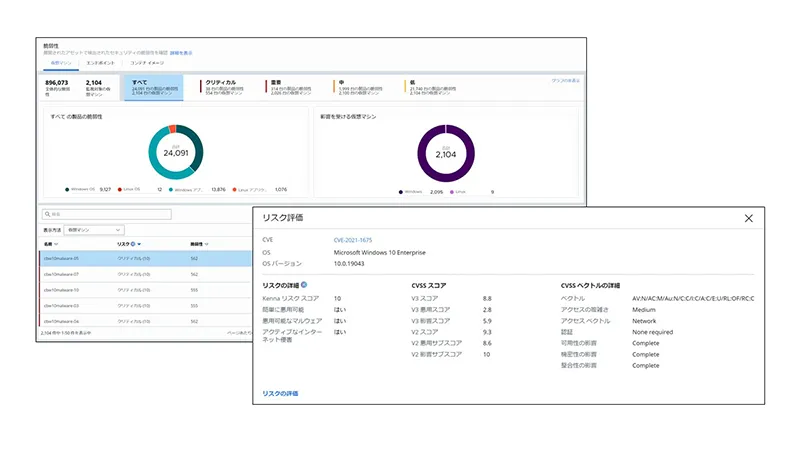Screen dimensions: 800x450
Task: Sort by the リスク column arrow
Action: 139,244
